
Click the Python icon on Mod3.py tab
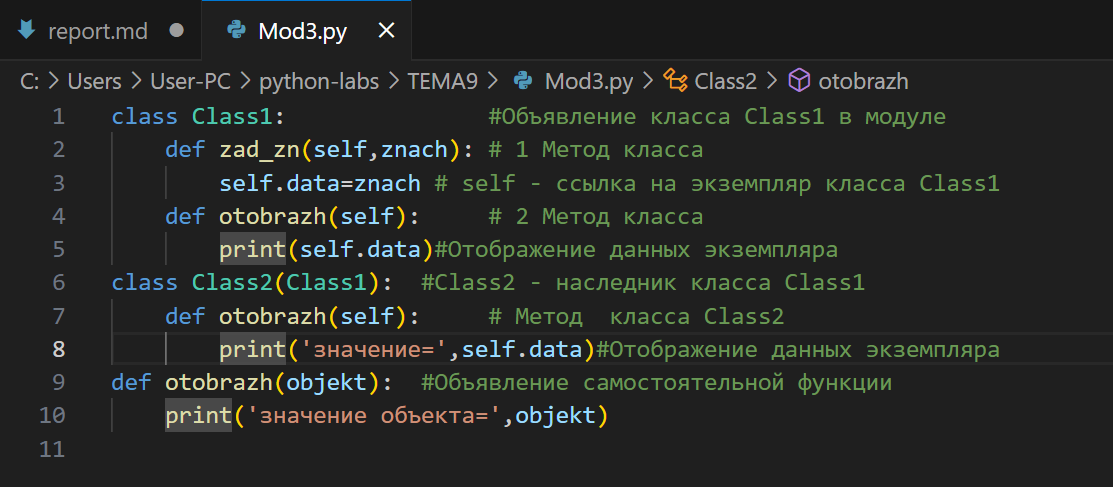237,31
